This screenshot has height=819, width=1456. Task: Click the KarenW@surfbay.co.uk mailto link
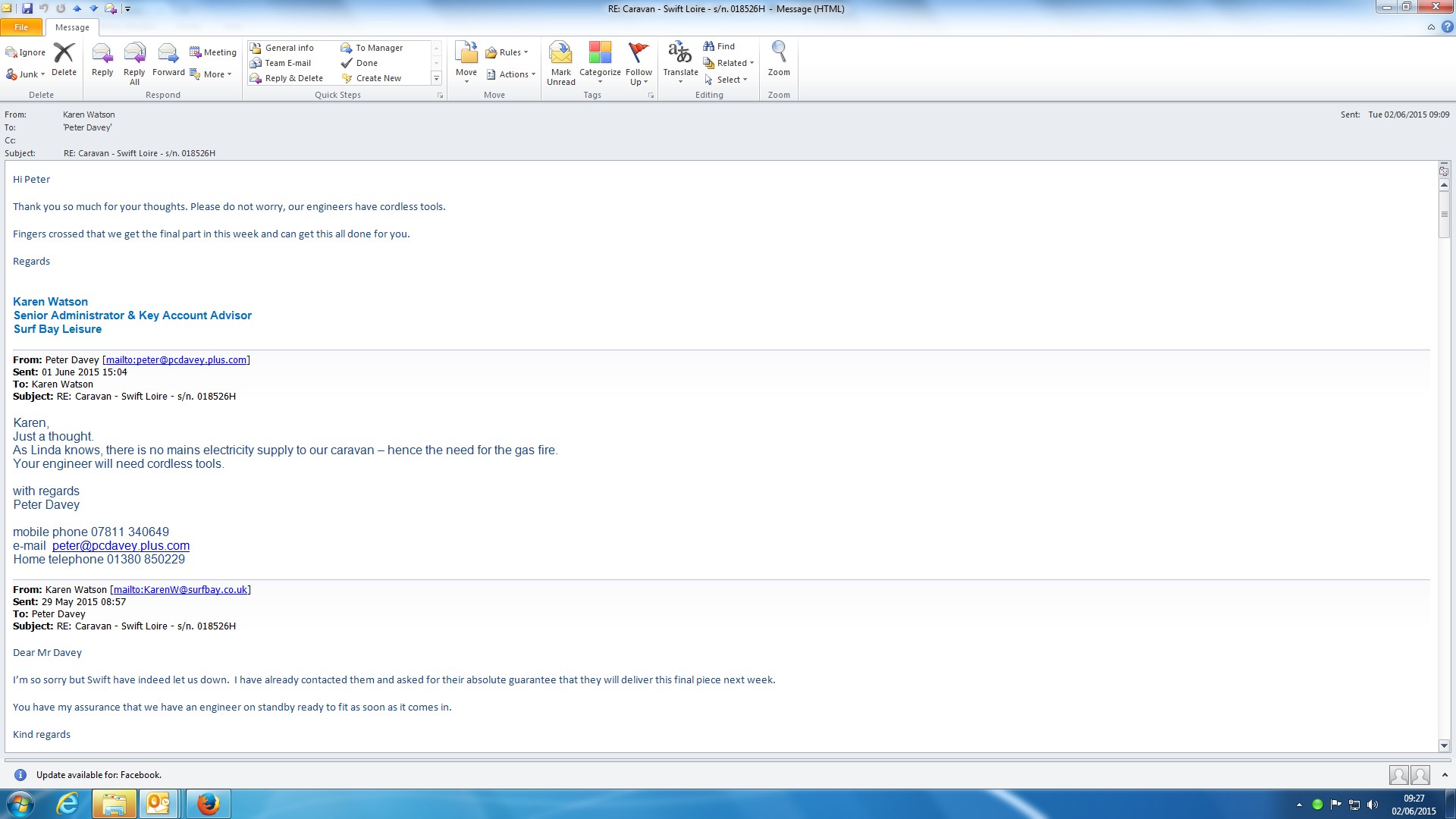pos(180,589)
